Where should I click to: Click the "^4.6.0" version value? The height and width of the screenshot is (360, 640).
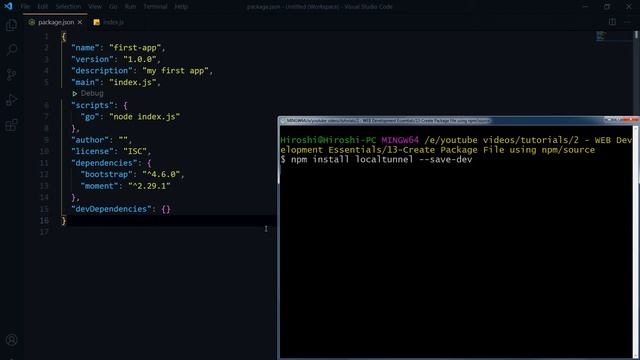point(161,174)
